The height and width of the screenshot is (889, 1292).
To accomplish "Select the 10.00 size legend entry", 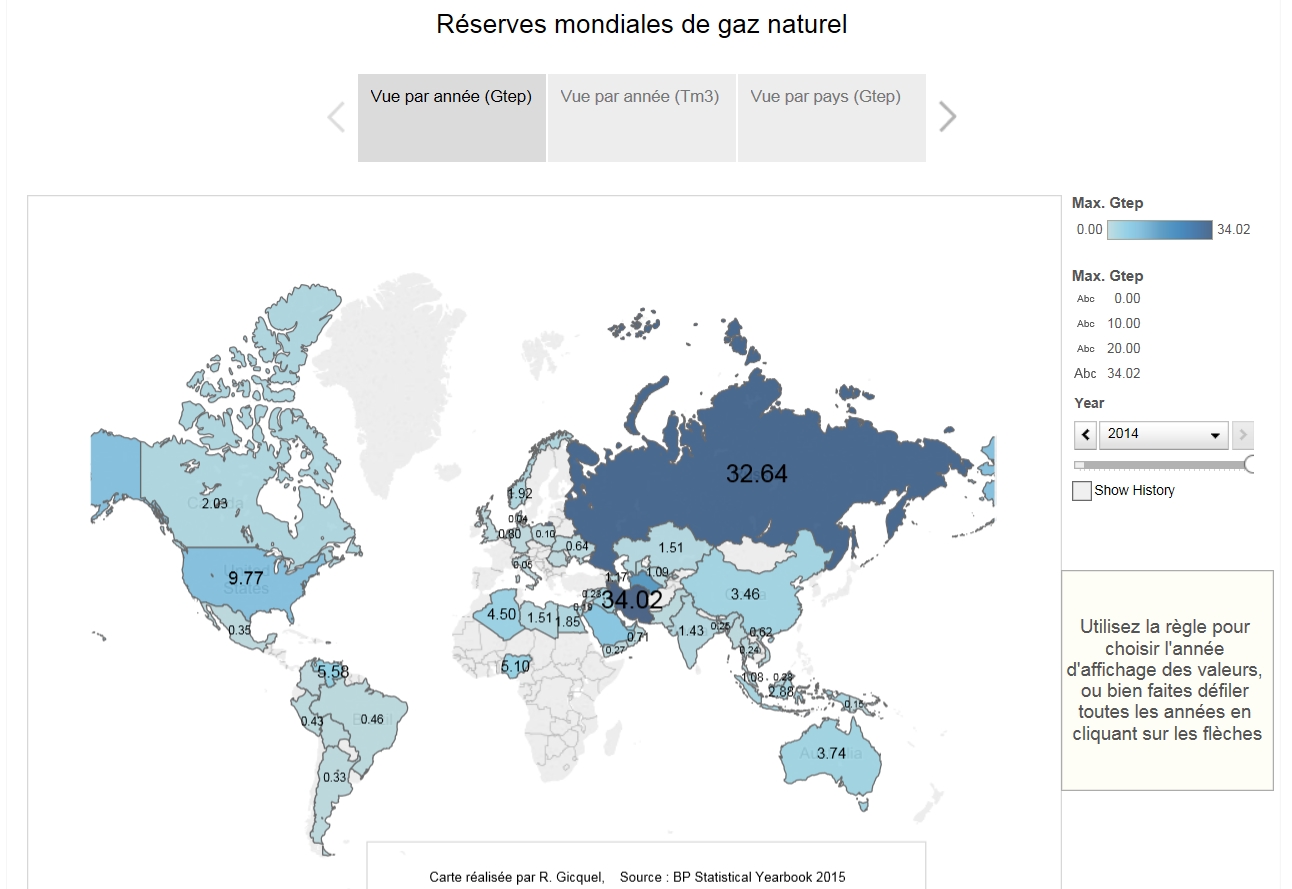I will (1108, 323).
